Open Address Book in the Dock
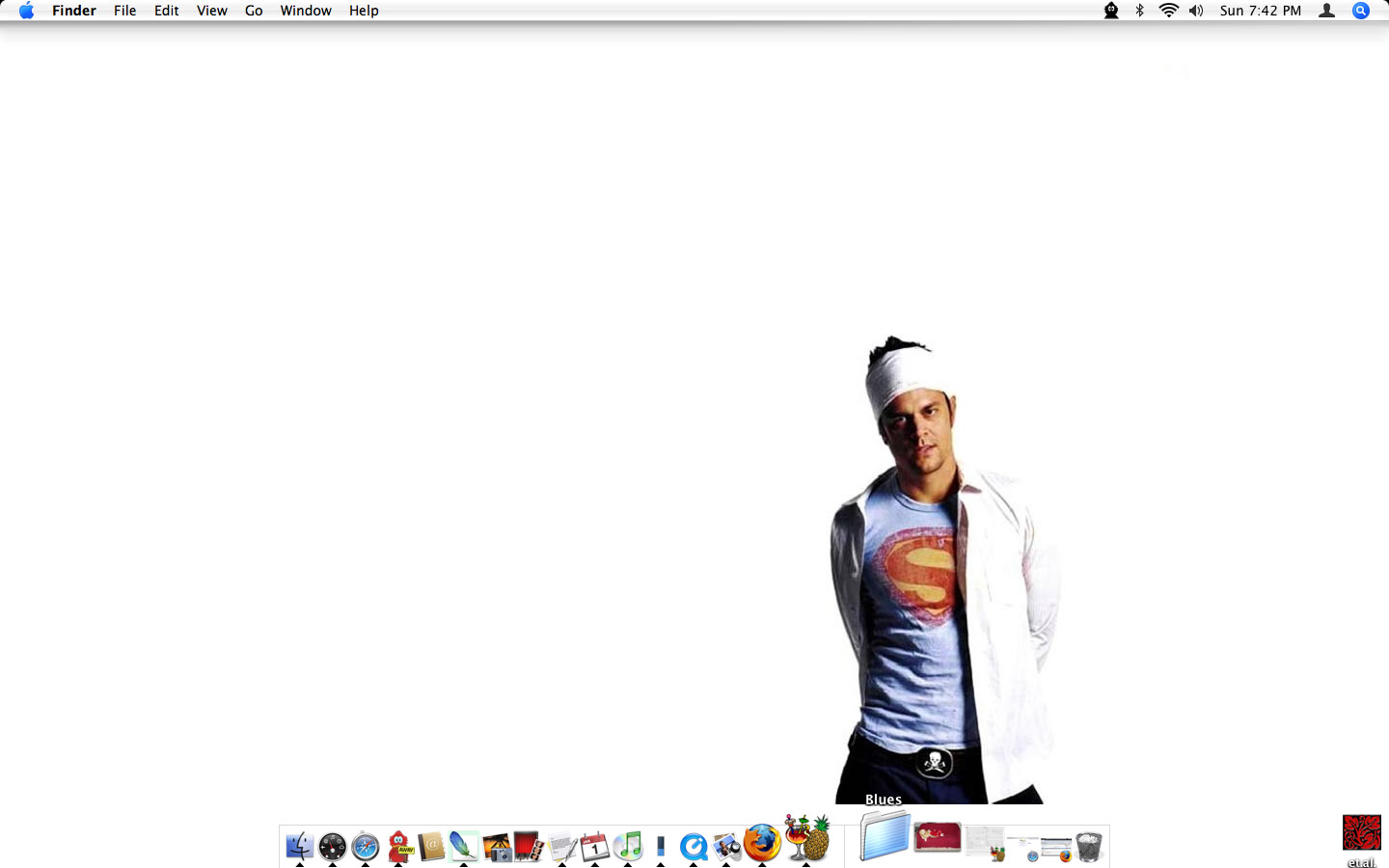 (x=431, y=846)
